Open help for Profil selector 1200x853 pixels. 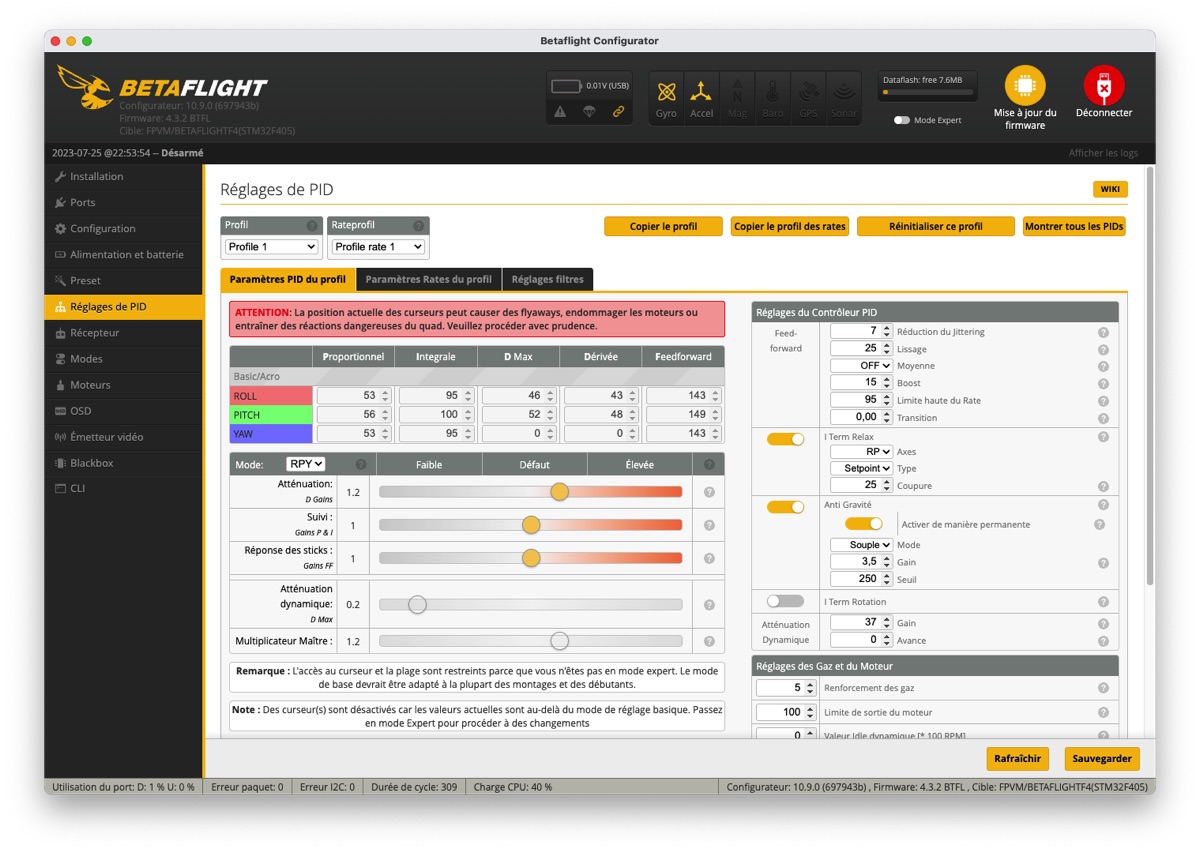312,226
